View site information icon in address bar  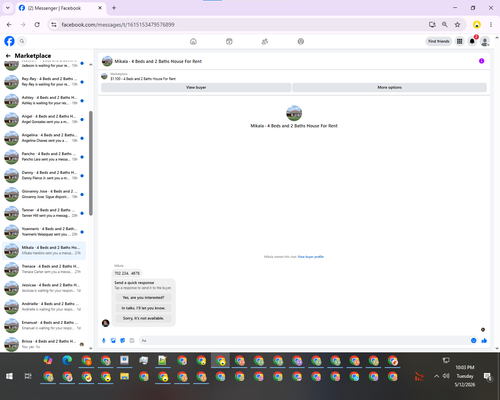pyautogui.click(x=54, y=25)
